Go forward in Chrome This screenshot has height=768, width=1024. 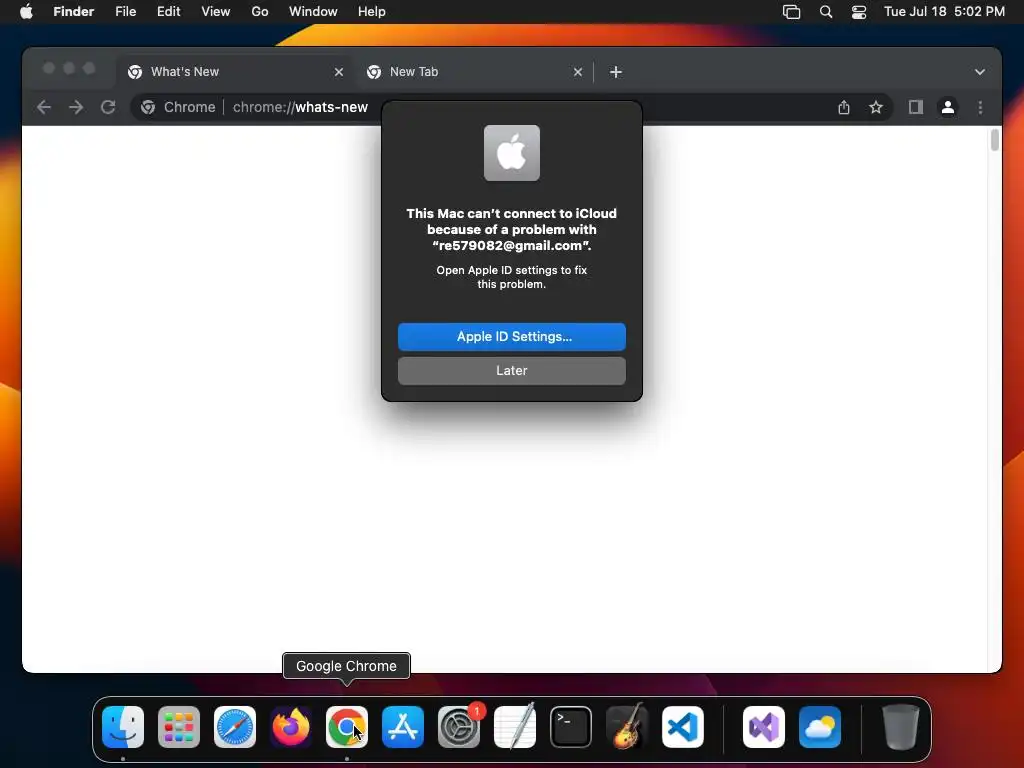(76, 107)
